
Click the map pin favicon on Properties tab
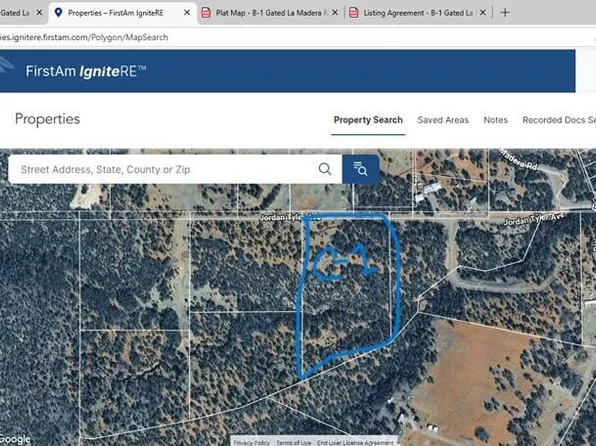click(58, 13)
